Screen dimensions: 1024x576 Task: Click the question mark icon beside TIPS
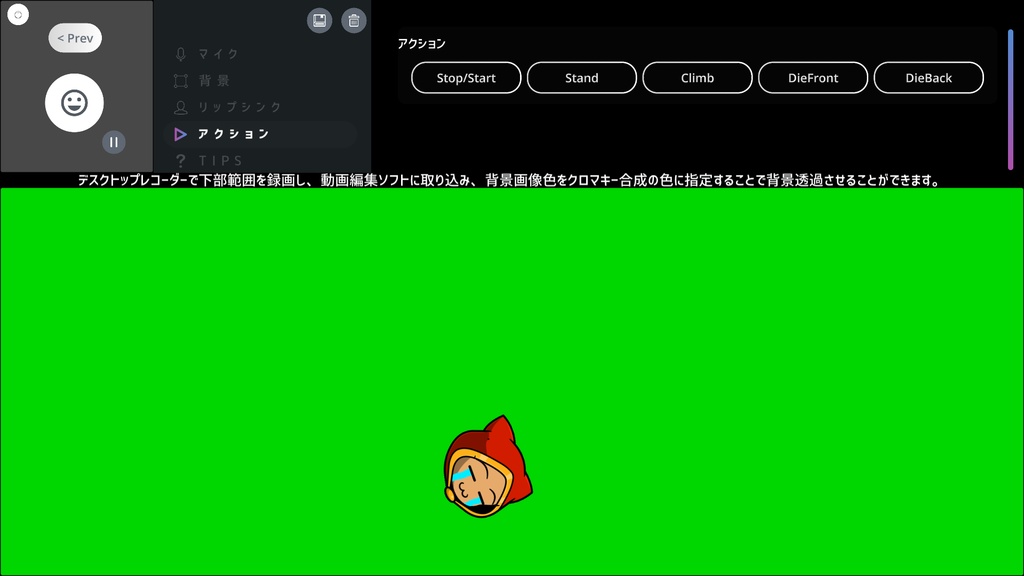[181, 160]
